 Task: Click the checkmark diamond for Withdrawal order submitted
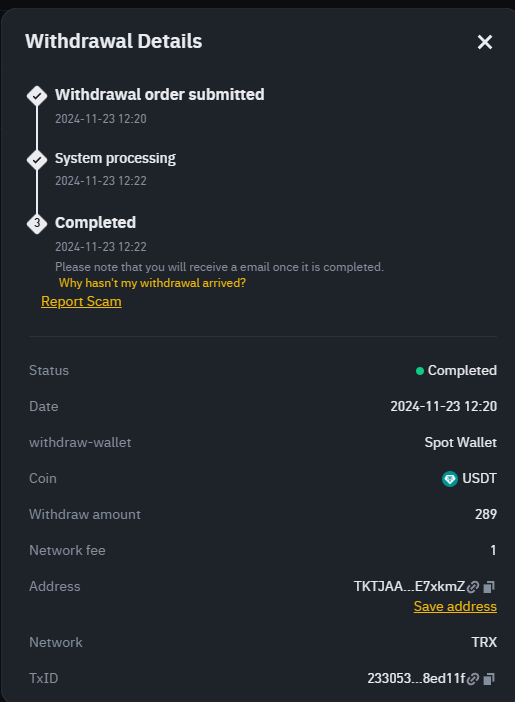coord(37,96)
